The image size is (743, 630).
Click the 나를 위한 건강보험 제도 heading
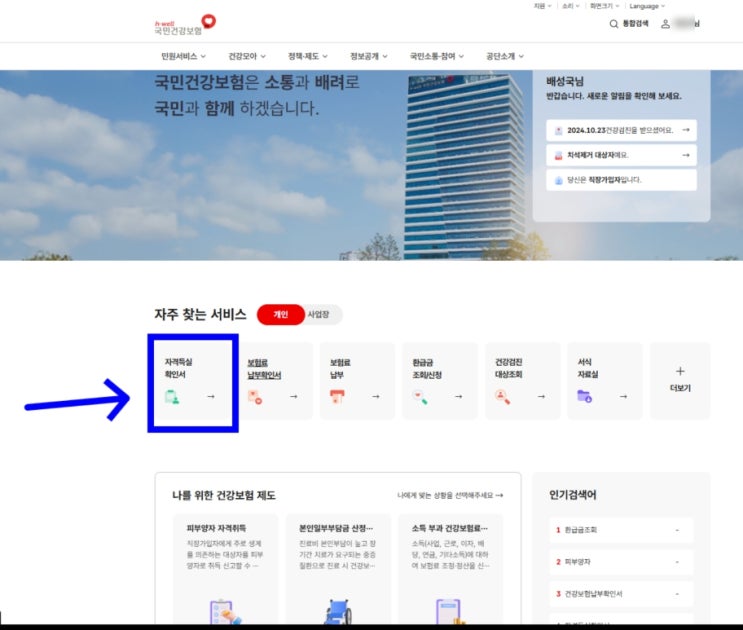pyautogui.click(x=224, y=495)
